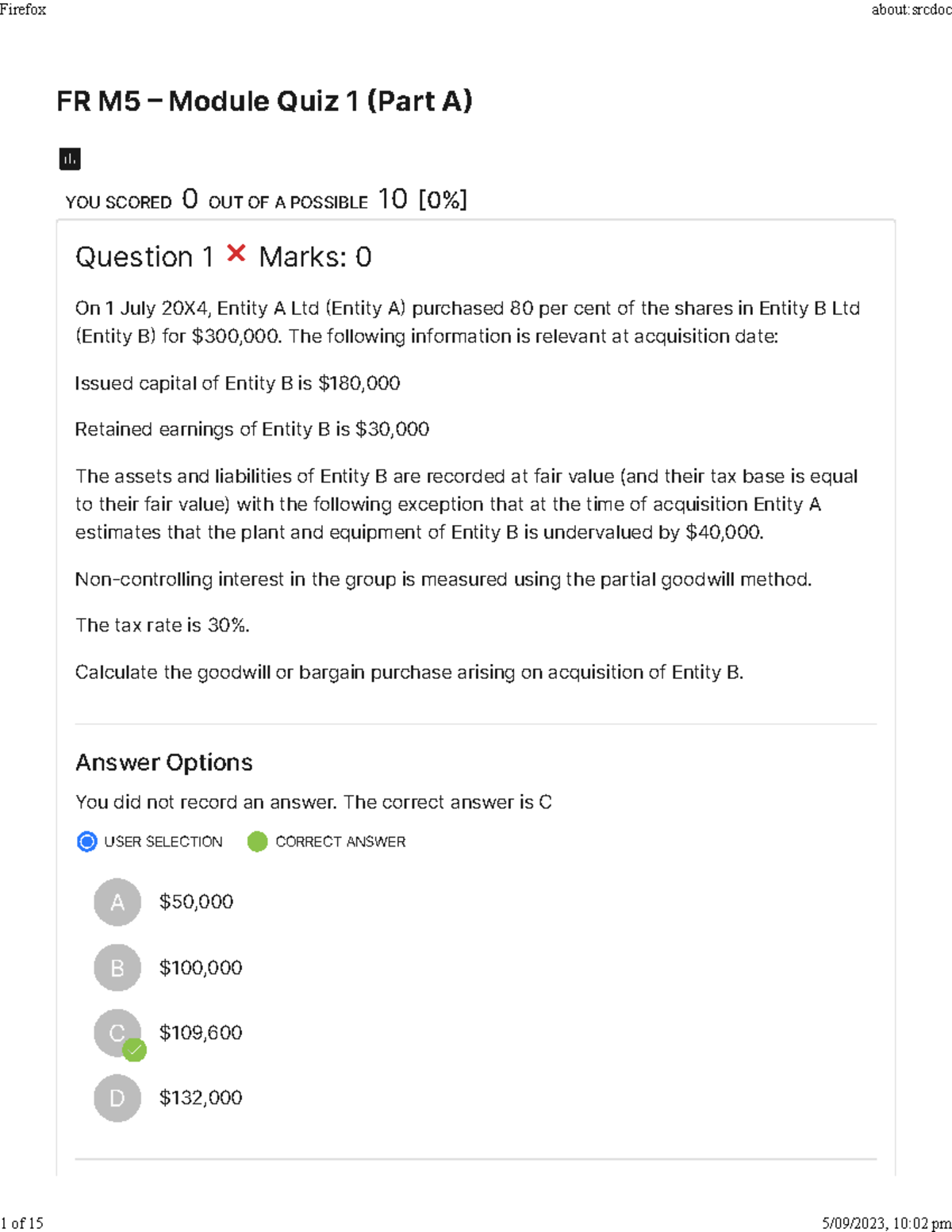Click the $100,000 answer text
952x1232 pixels.
(201, 968)
